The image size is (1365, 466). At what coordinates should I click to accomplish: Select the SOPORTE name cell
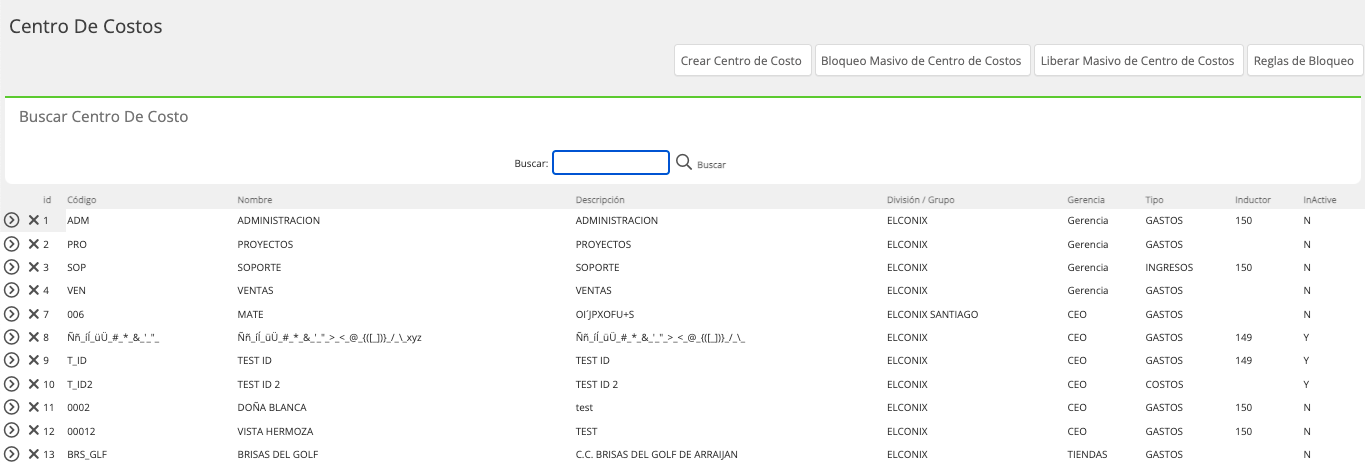coord(259,267)
